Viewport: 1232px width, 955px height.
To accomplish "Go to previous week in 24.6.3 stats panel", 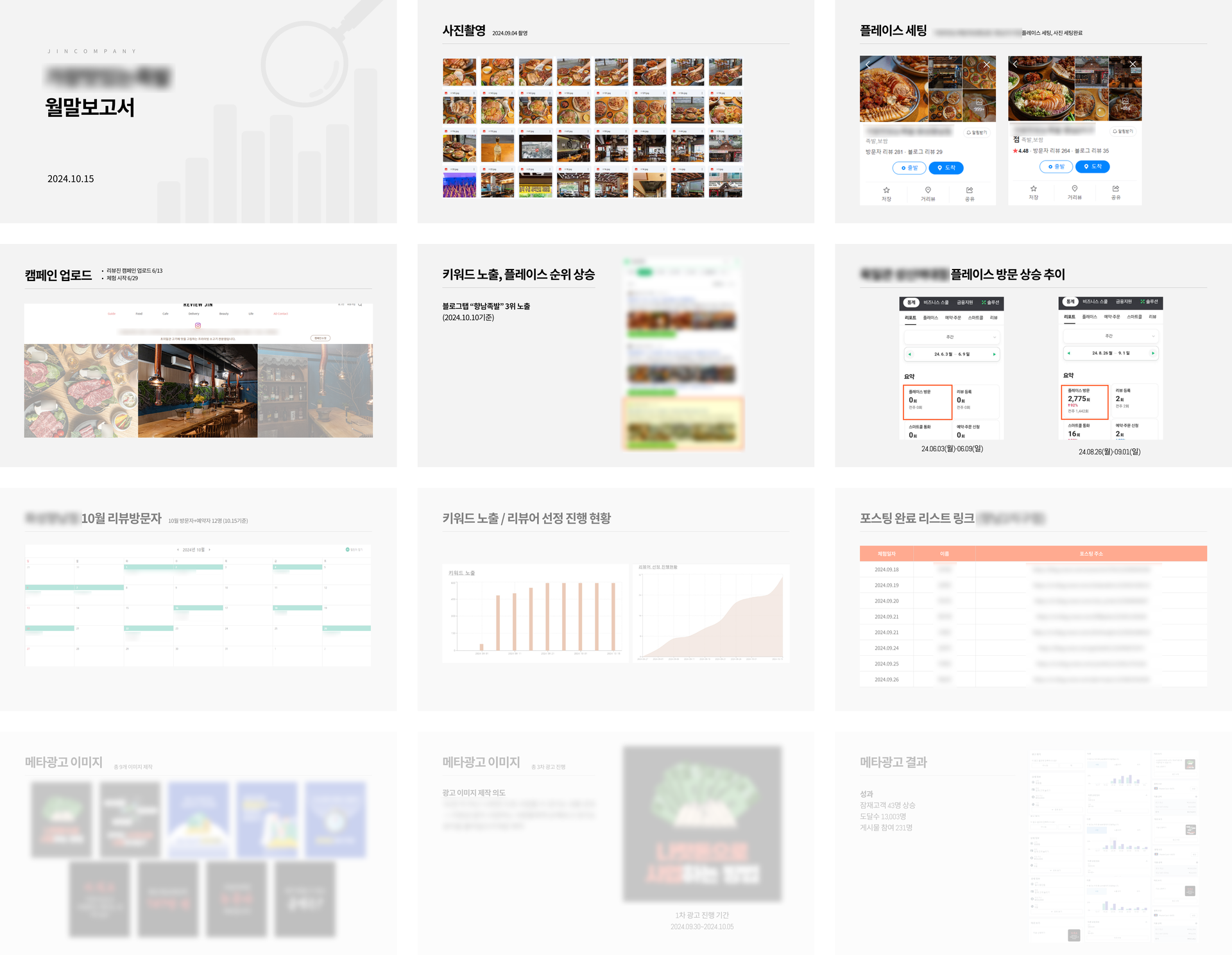I will point(909,354).
